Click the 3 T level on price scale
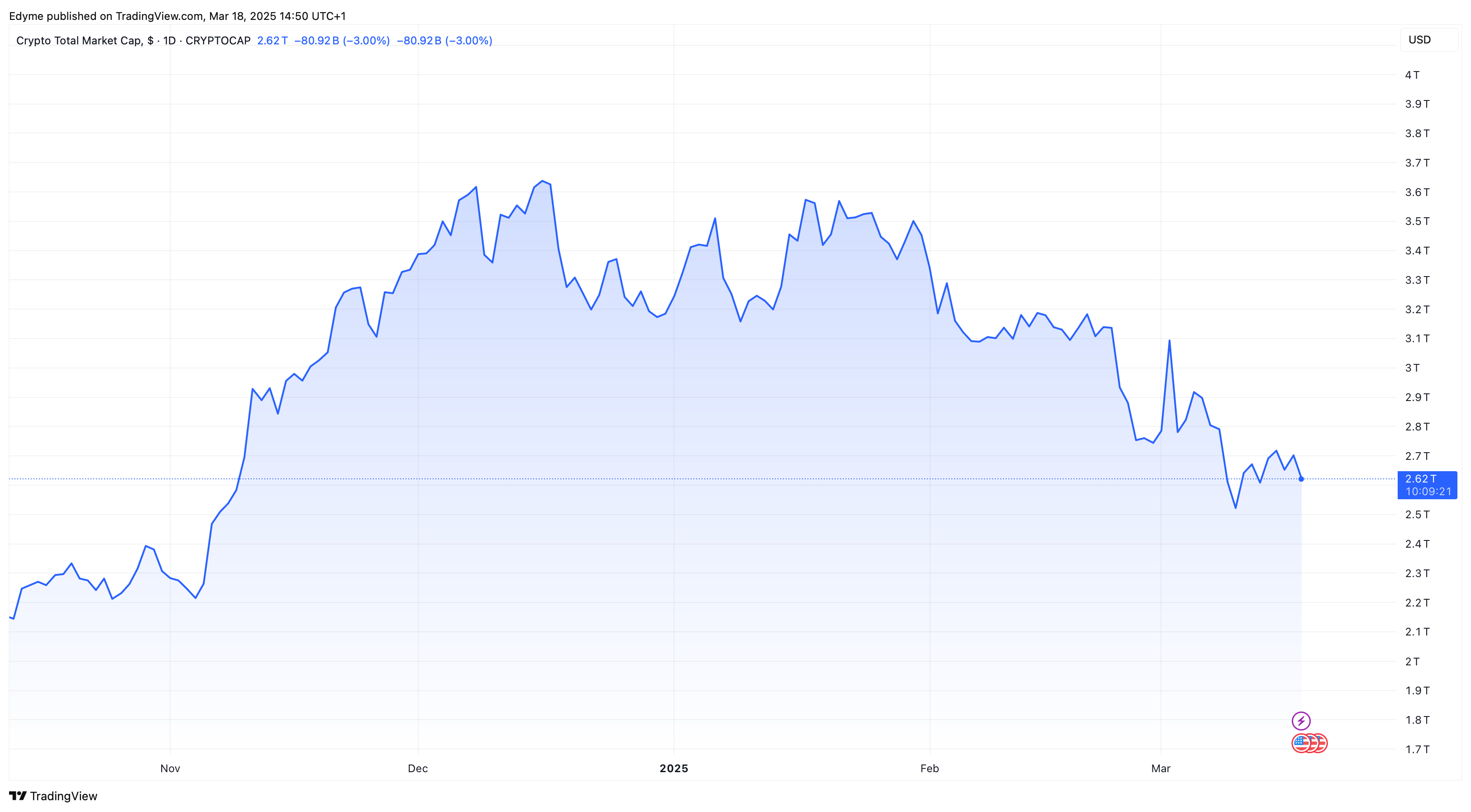The width and height of the screenshot is (1471, 812). point(1412,368)
